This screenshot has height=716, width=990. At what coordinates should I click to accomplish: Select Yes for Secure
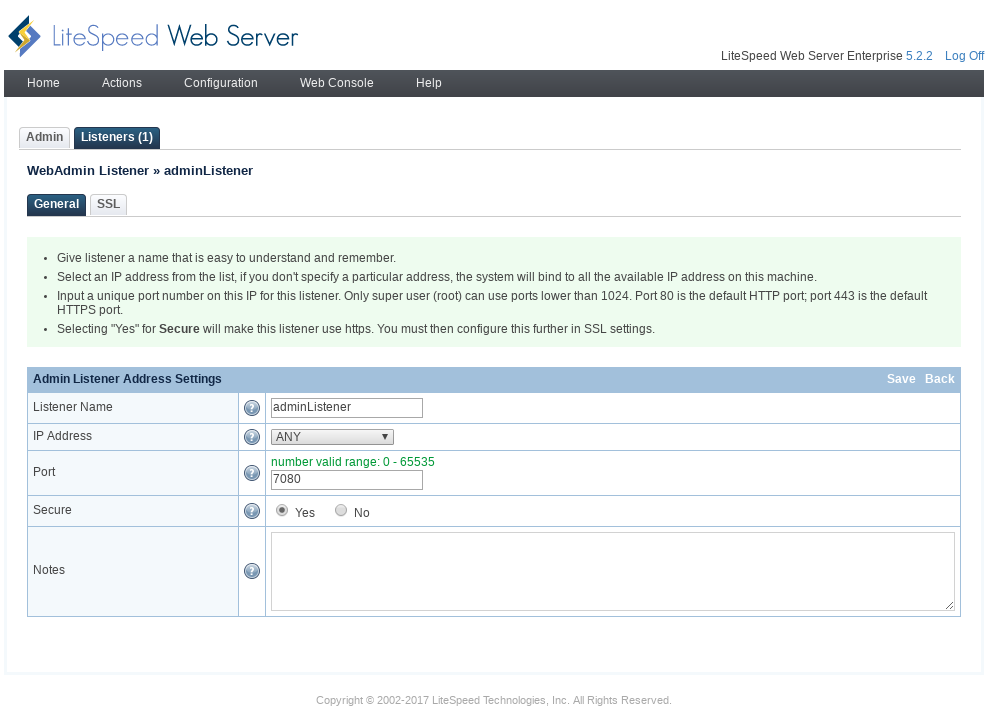coord(282,510)
